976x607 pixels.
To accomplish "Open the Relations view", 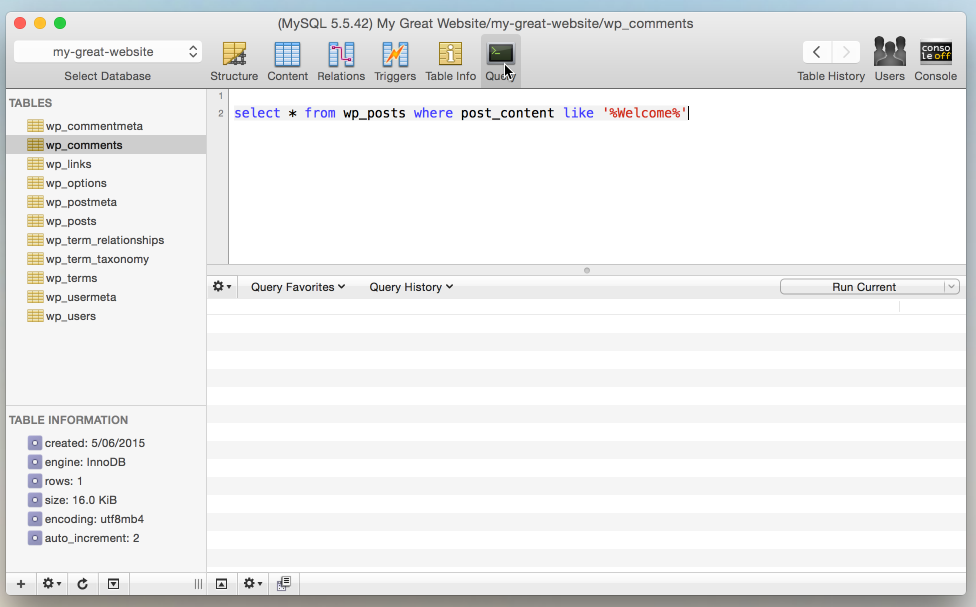I will pos(341,55).
